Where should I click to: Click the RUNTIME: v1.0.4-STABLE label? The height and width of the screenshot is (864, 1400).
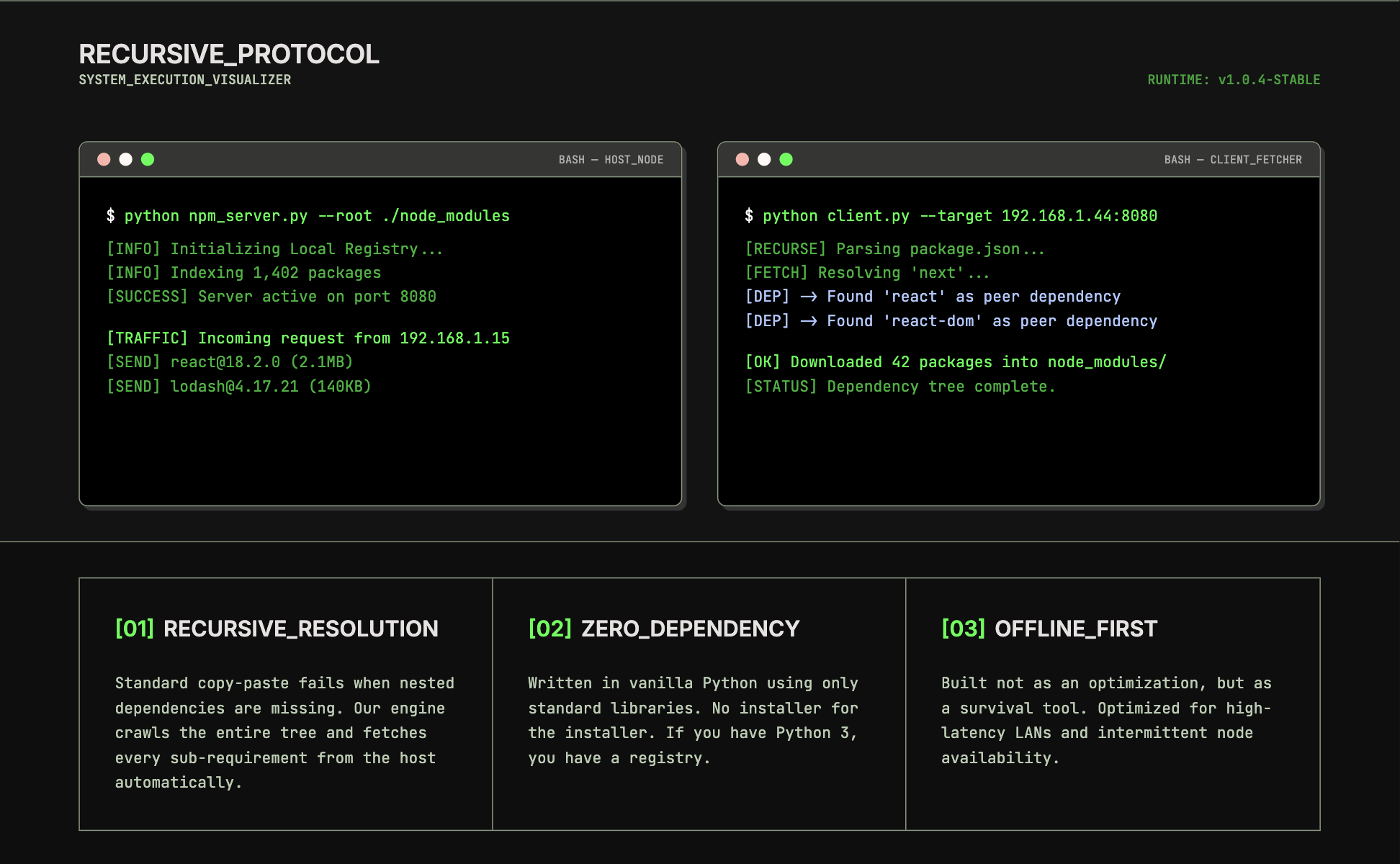pos(1234,80)
